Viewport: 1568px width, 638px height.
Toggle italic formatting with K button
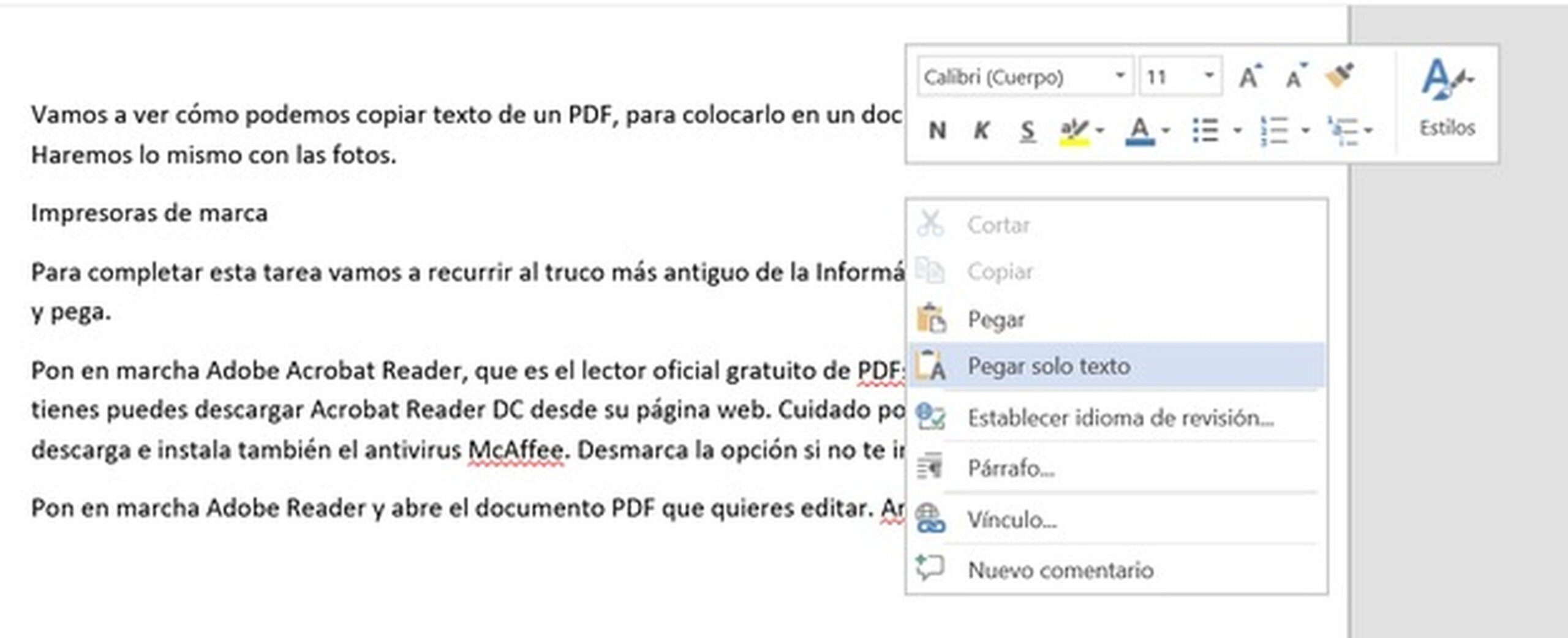tap(982, 130)
